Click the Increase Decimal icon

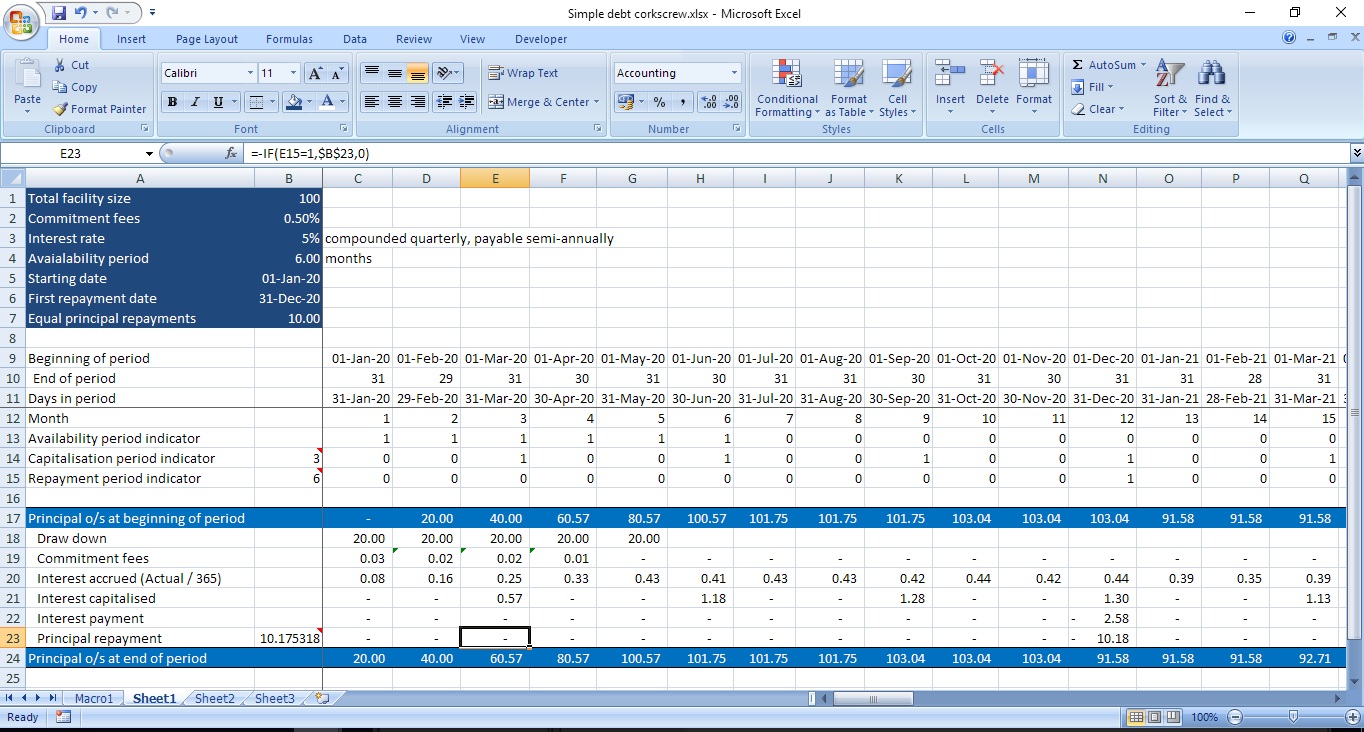click(x=709, y=102)
